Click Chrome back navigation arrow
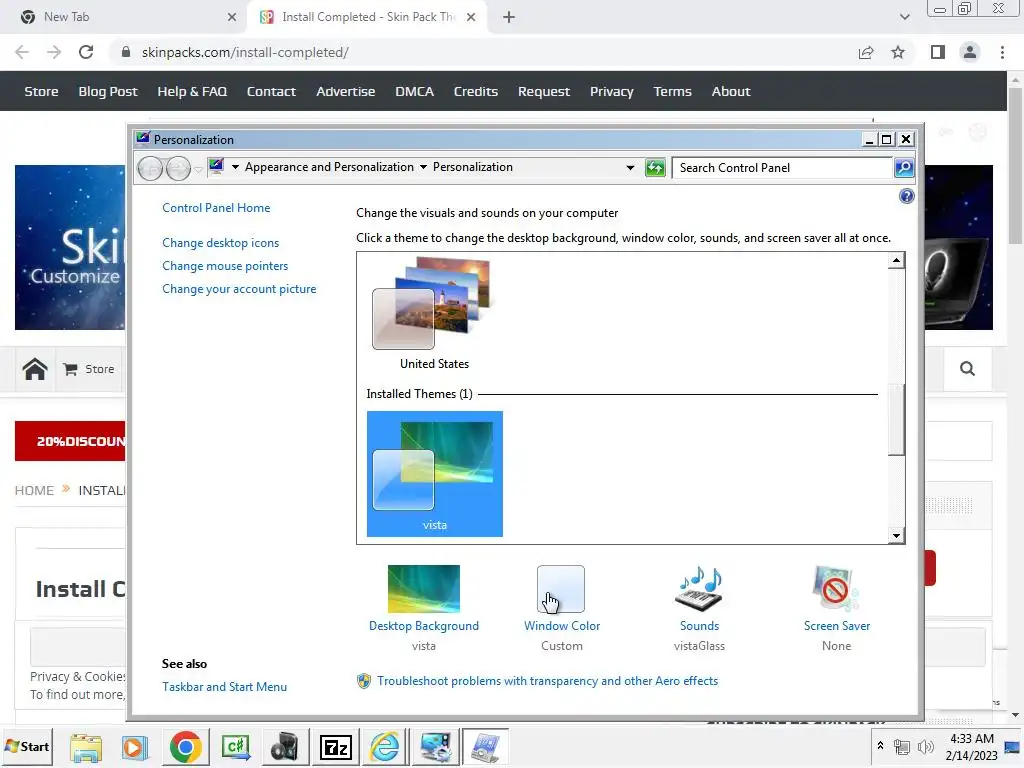Viewport: 1024px width, 768px height. (22, 52)
